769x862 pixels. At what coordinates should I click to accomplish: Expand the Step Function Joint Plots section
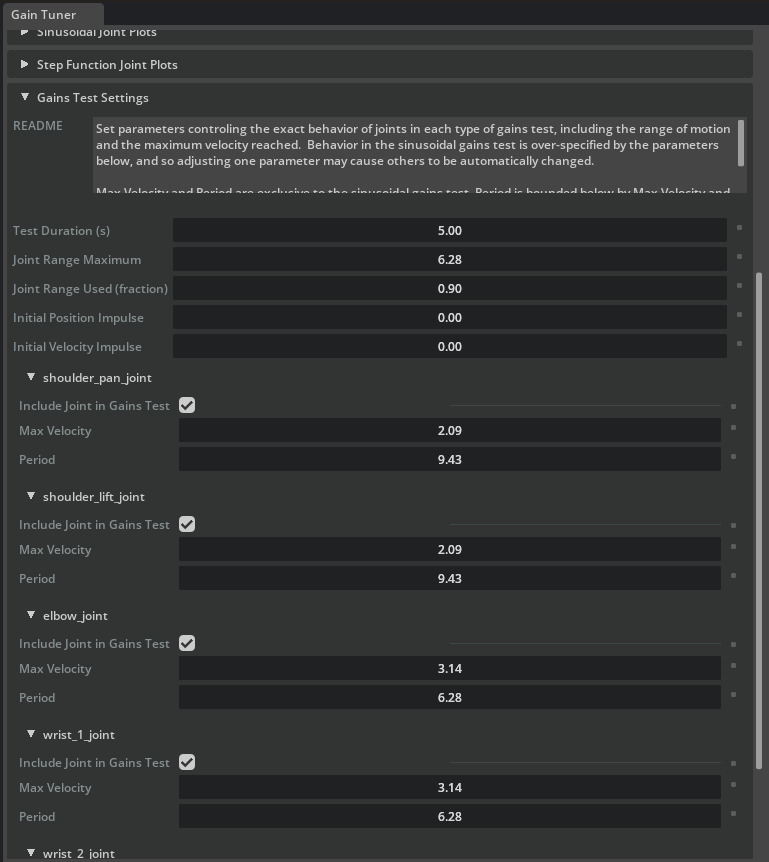[24, 64]
